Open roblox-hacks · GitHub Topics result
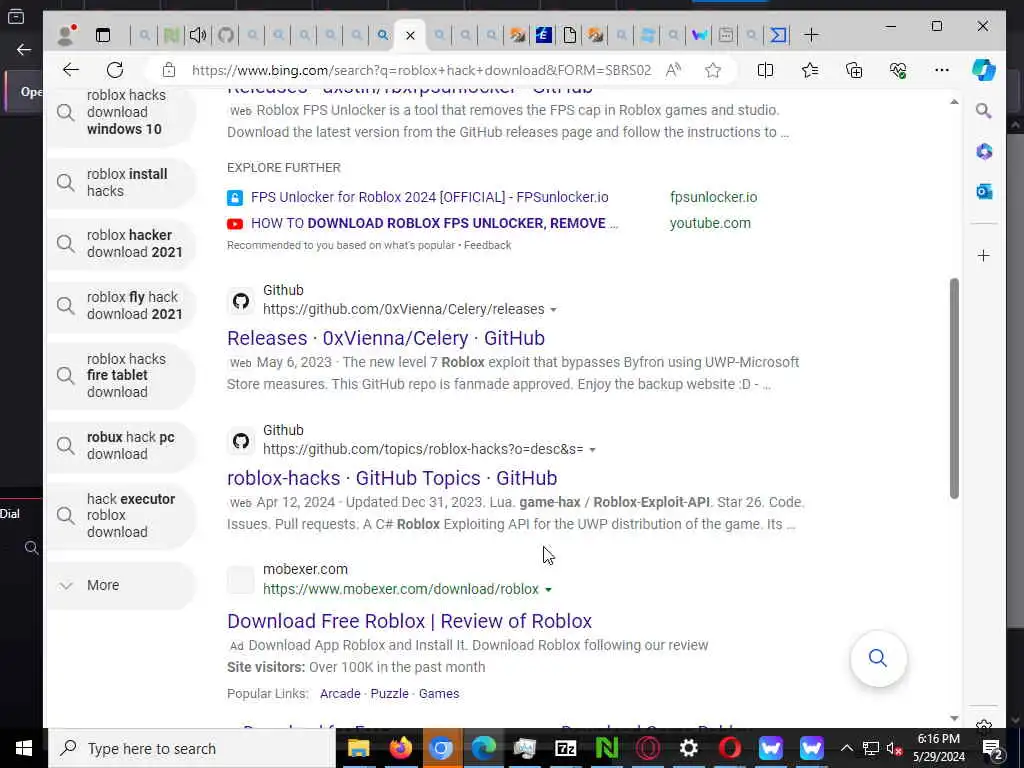 pyautogui.click(x=392, y=478)
